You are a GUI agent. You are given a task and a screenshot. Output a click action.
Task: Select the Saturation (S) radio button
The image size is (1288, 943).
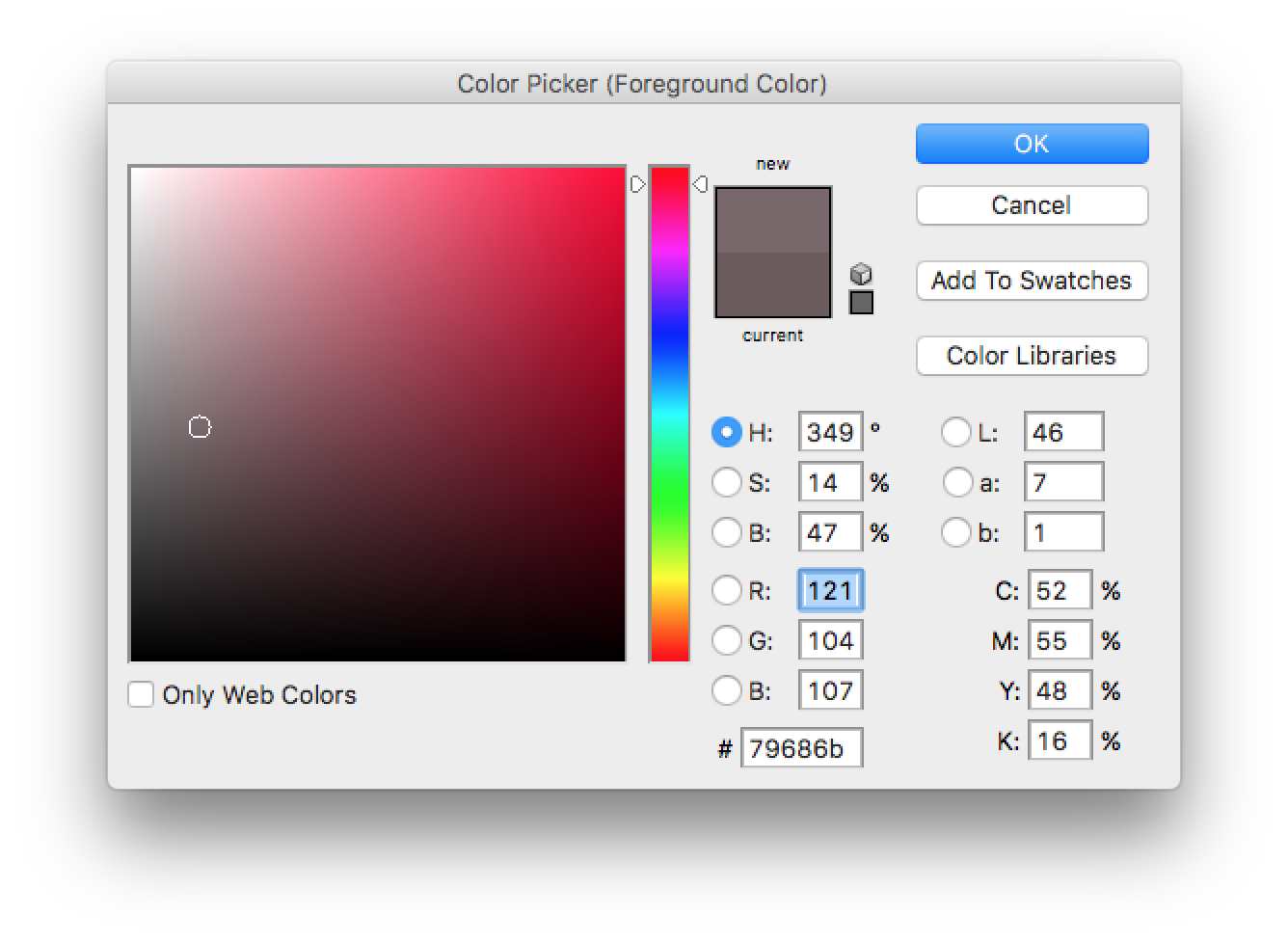(x=726, y=482)
